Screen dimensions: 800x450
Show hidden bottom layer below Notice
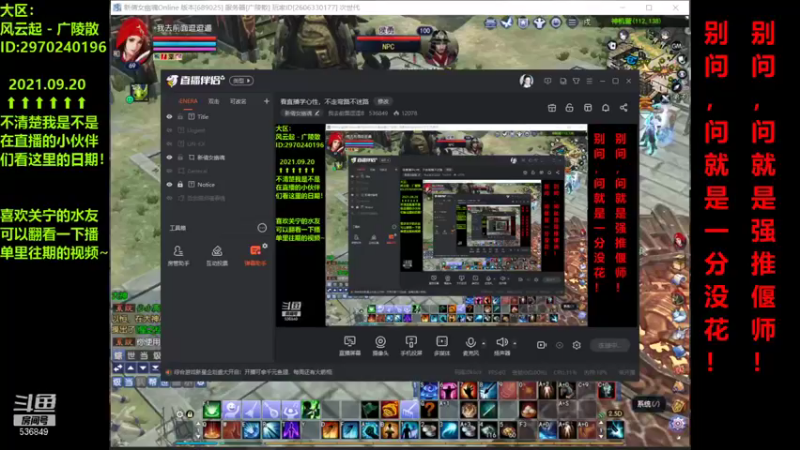tap(169, 198)
